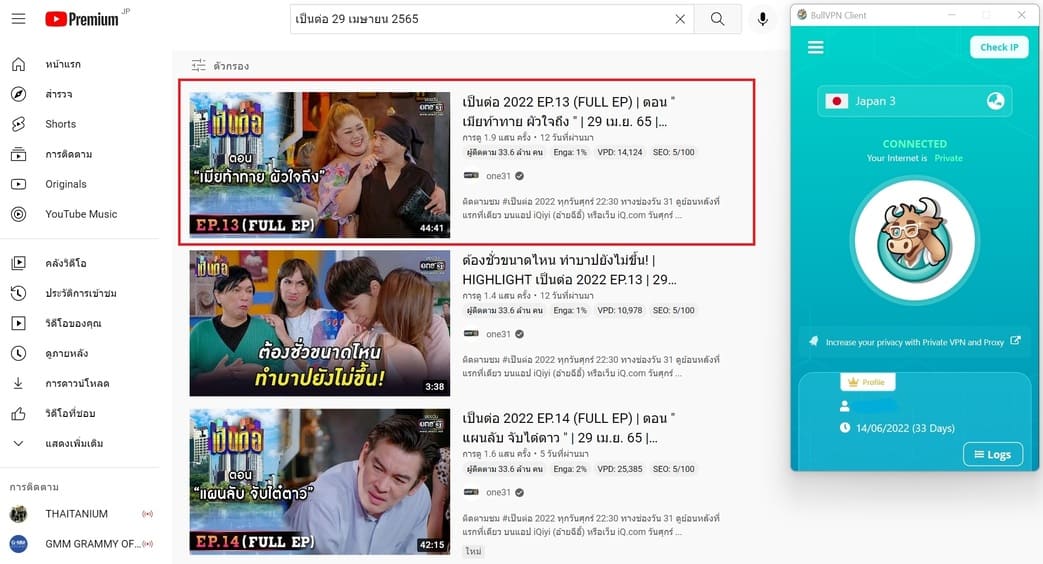Open BullVPN hamburger menu icon
The height and width of the screenshot is (564, 1043).
[816, 47]
